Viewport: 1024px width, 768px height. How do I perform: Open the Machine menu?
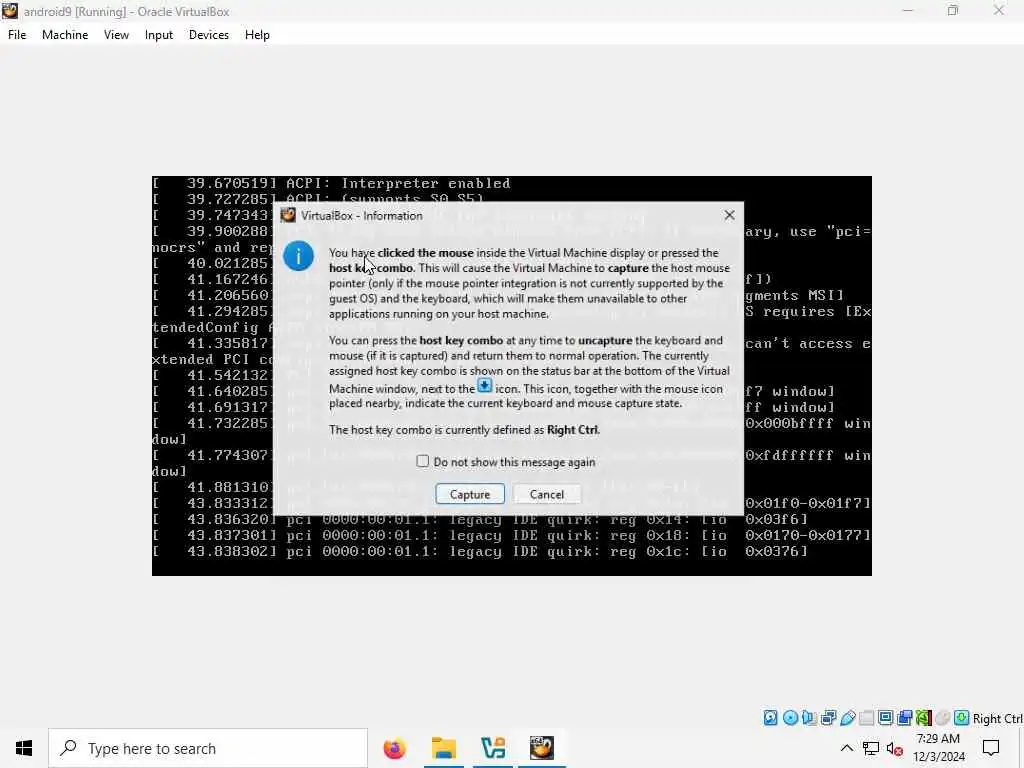[65, 35]
